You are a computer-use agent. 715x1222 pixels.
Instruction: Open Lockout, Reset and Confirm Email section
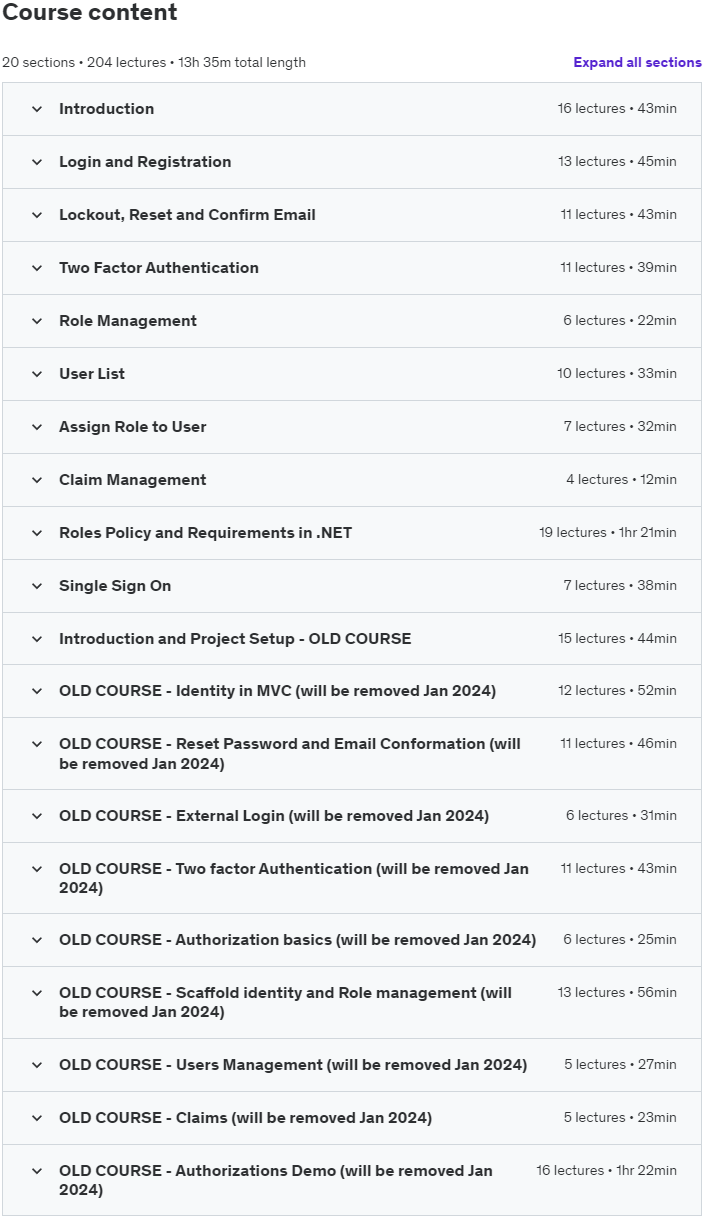coord(352,215)
